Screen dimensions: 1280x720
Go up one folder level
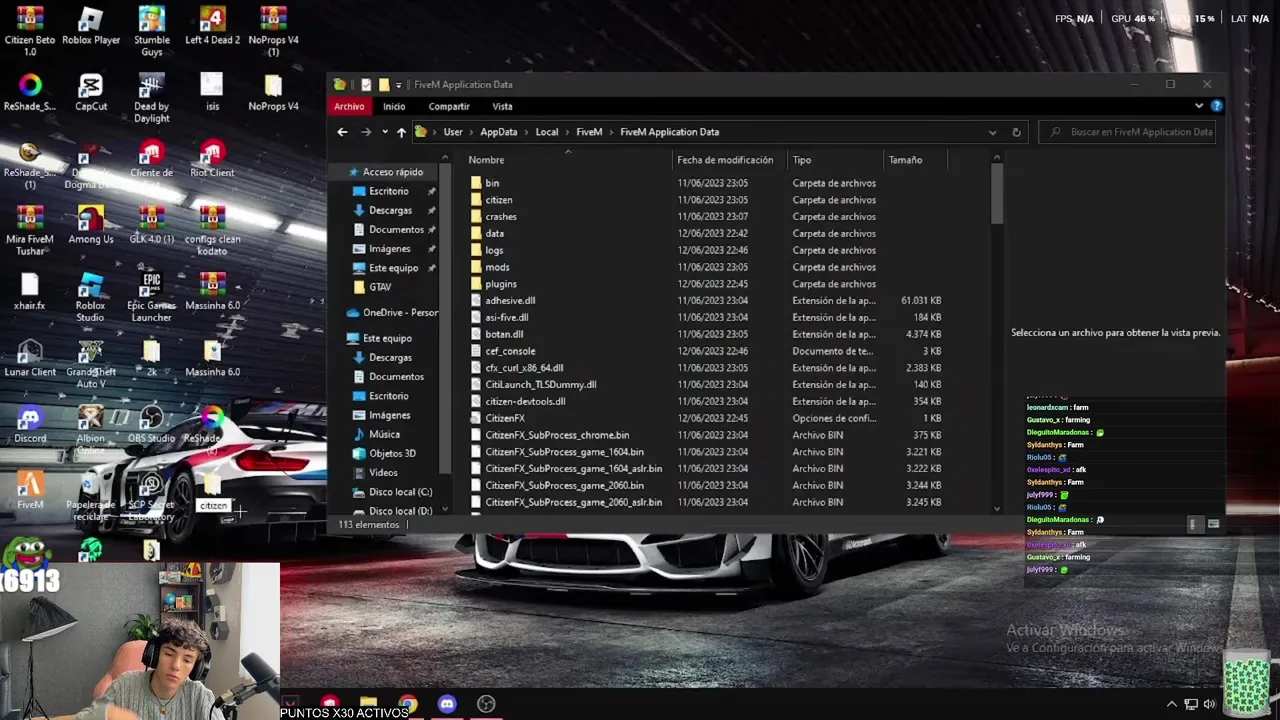point(401,132)
